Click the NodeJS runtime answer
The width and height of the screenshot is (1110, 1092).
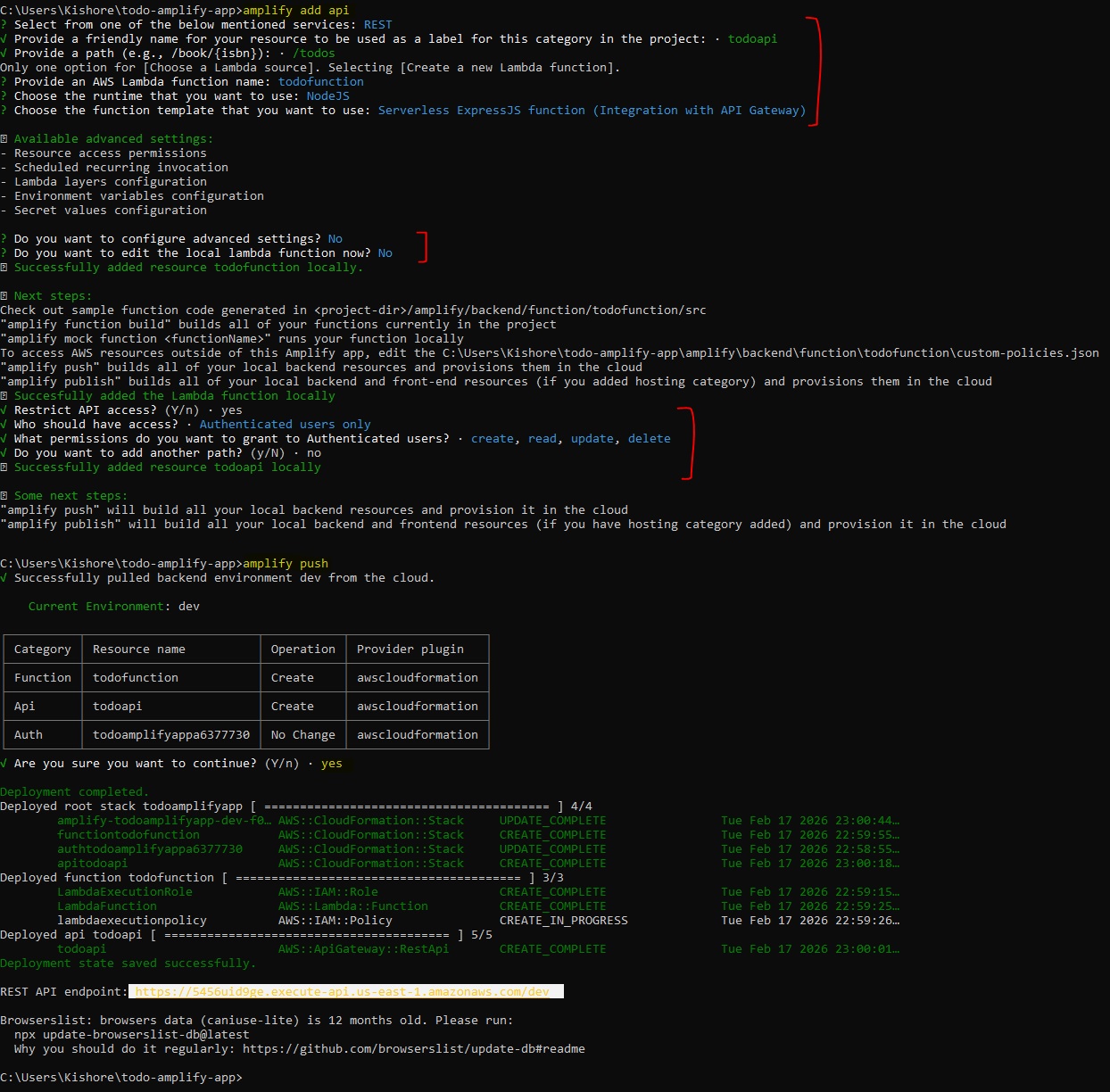pyautogui.click(x=327, y=95)
